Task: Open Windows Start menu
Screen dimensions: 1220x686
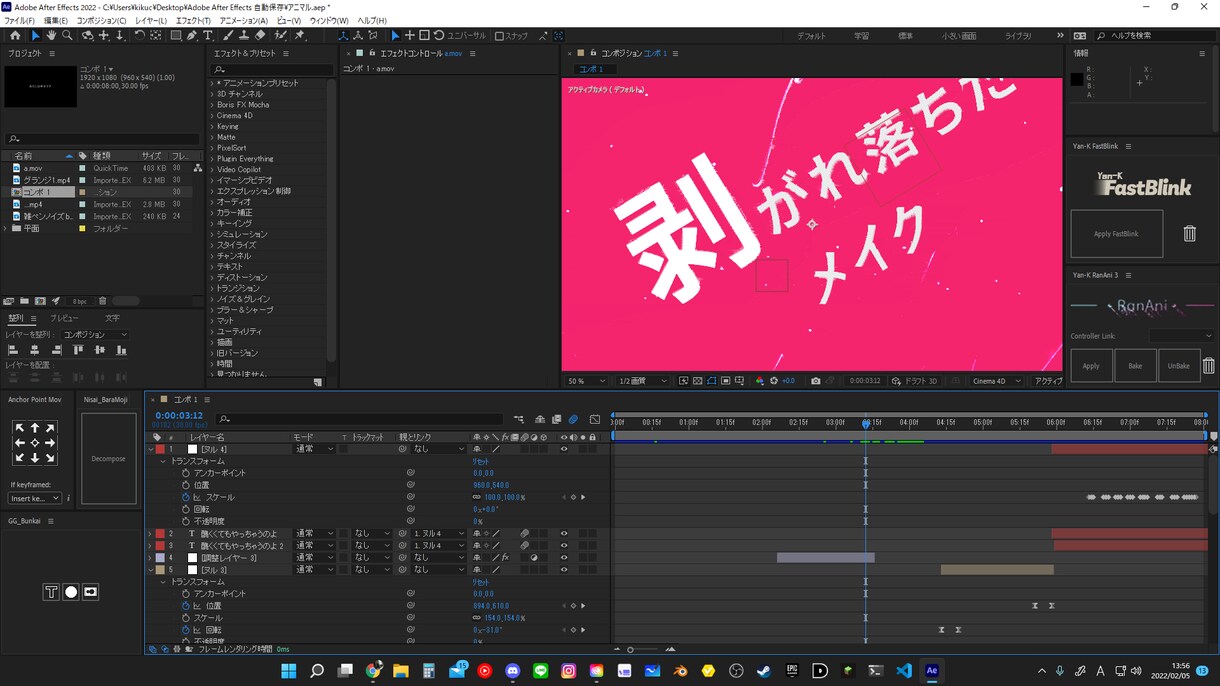Action: click(289, 671)
